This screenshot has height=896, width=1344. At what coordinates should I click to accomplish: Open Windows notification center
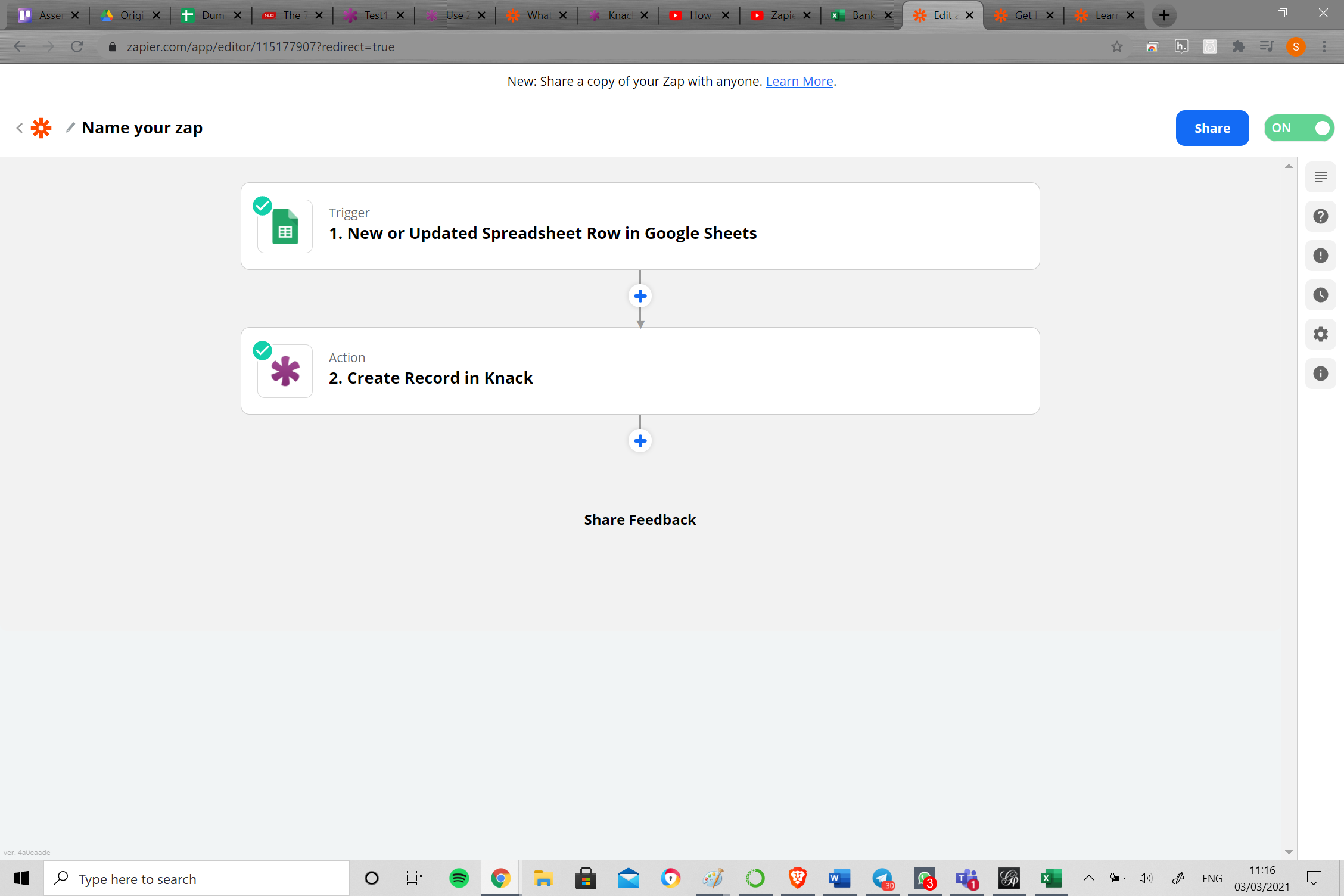tap(1314, 878)
